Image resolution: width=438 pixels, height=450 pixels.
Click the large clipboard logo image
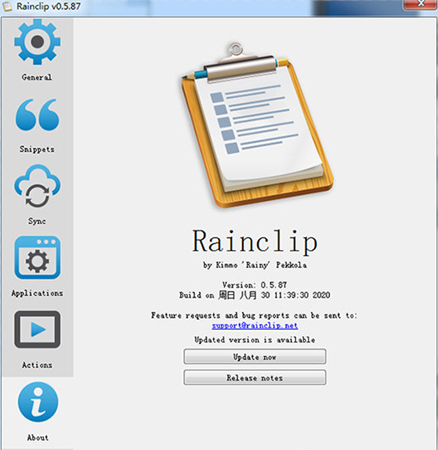point(257,125)
